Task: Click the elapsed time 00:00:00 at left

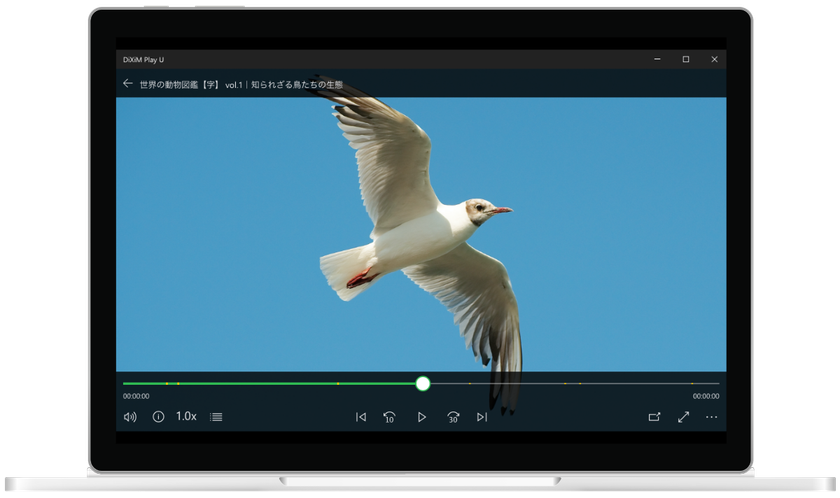Action: pyautogui.click(x=136, y=396)
